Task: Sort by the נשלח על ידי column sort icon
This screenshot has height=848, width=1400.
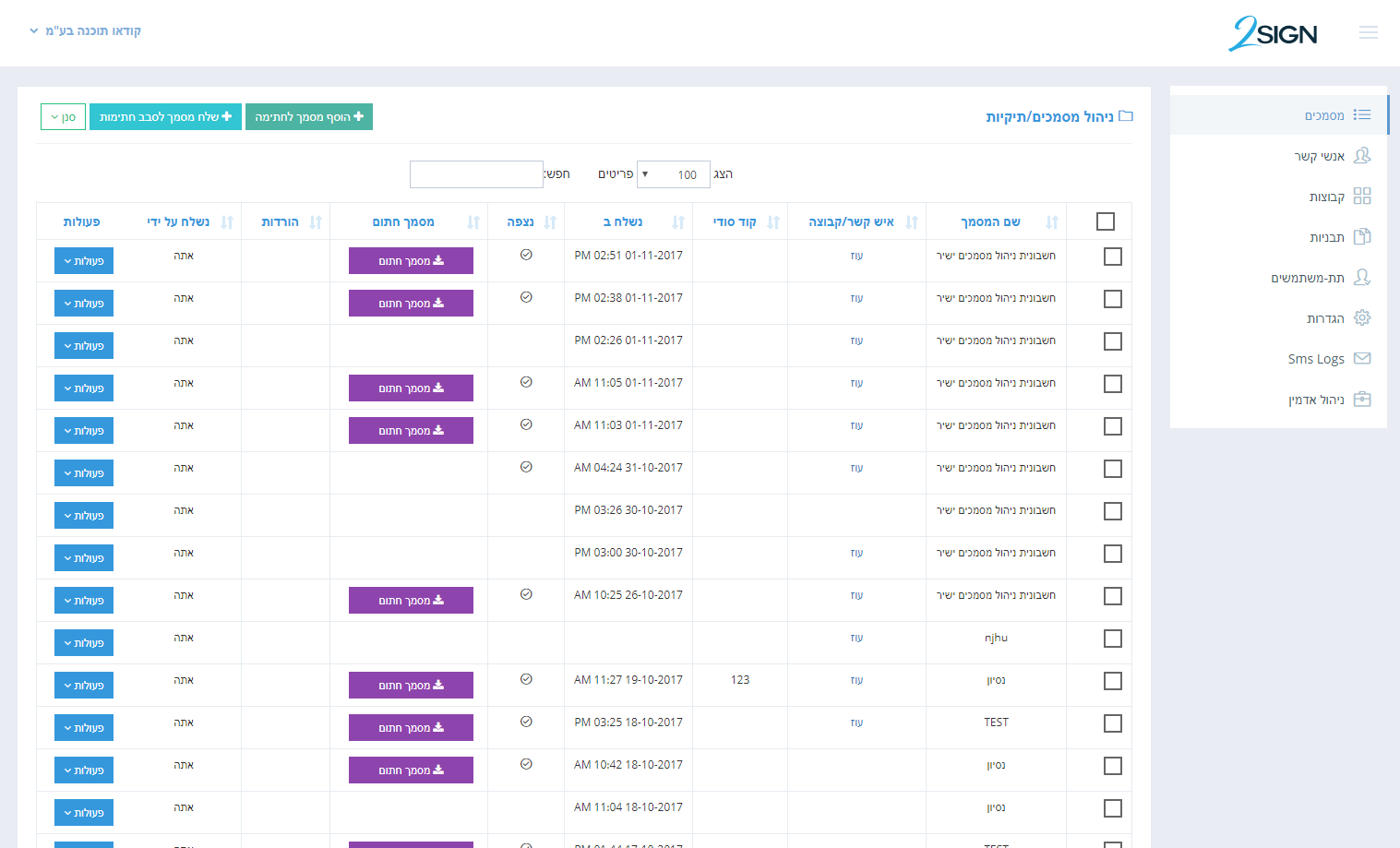Action: (227, 222)
